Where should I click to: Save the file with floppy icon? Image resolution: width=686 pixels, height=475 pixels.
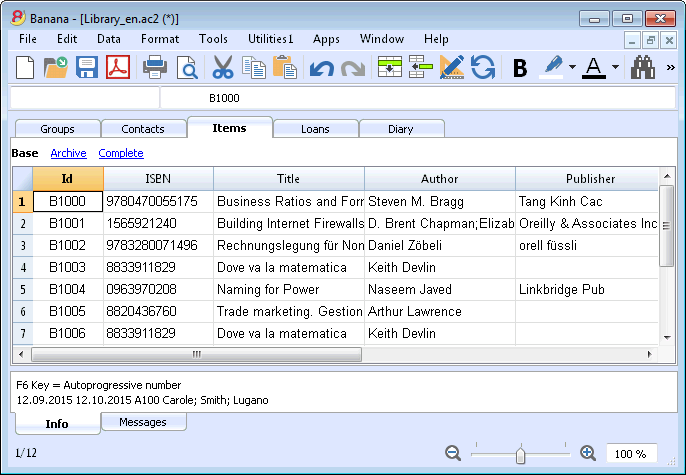87,67
